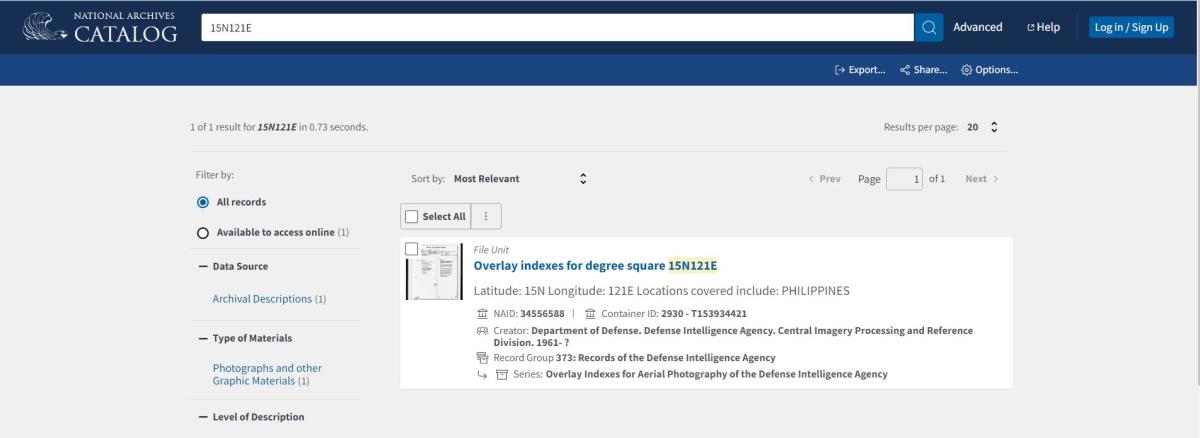Open the Help link
The width and height of the screenshot is (1200, 438).
click(x=1043, y=27)
